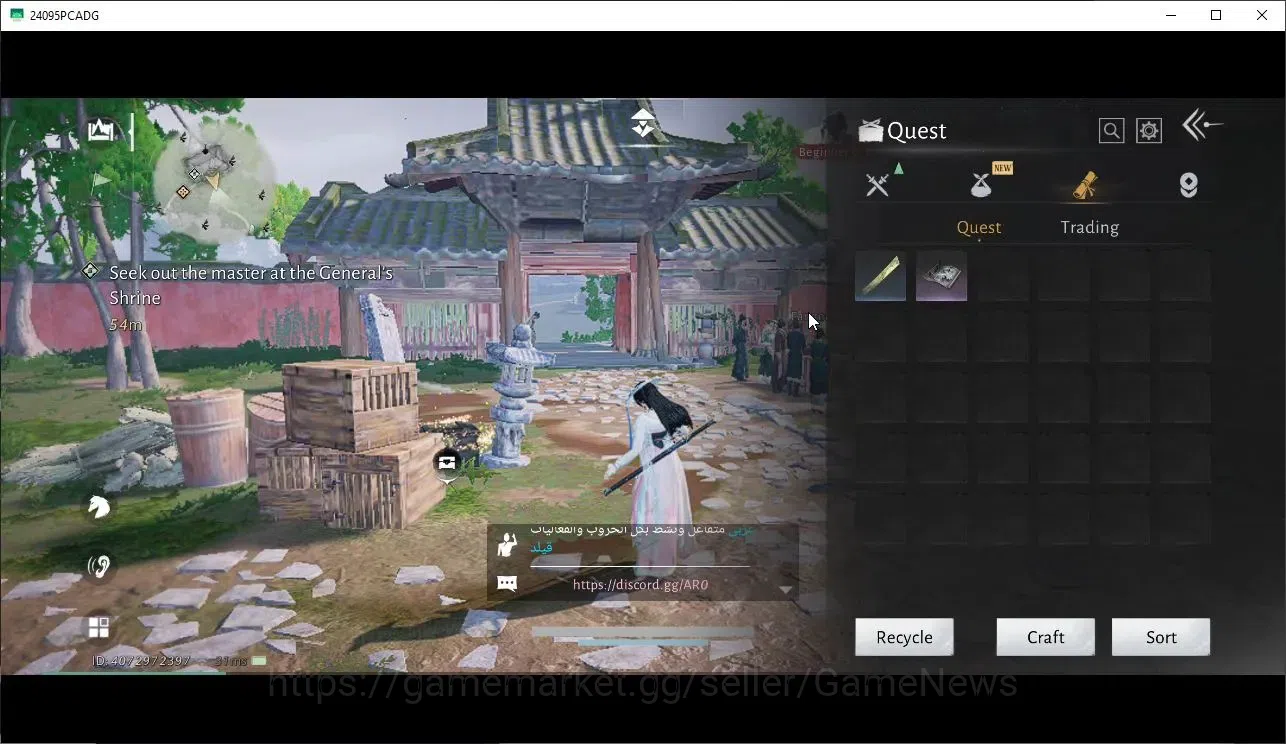
Task: Click the Craft button
Action: click(1045, 637)
